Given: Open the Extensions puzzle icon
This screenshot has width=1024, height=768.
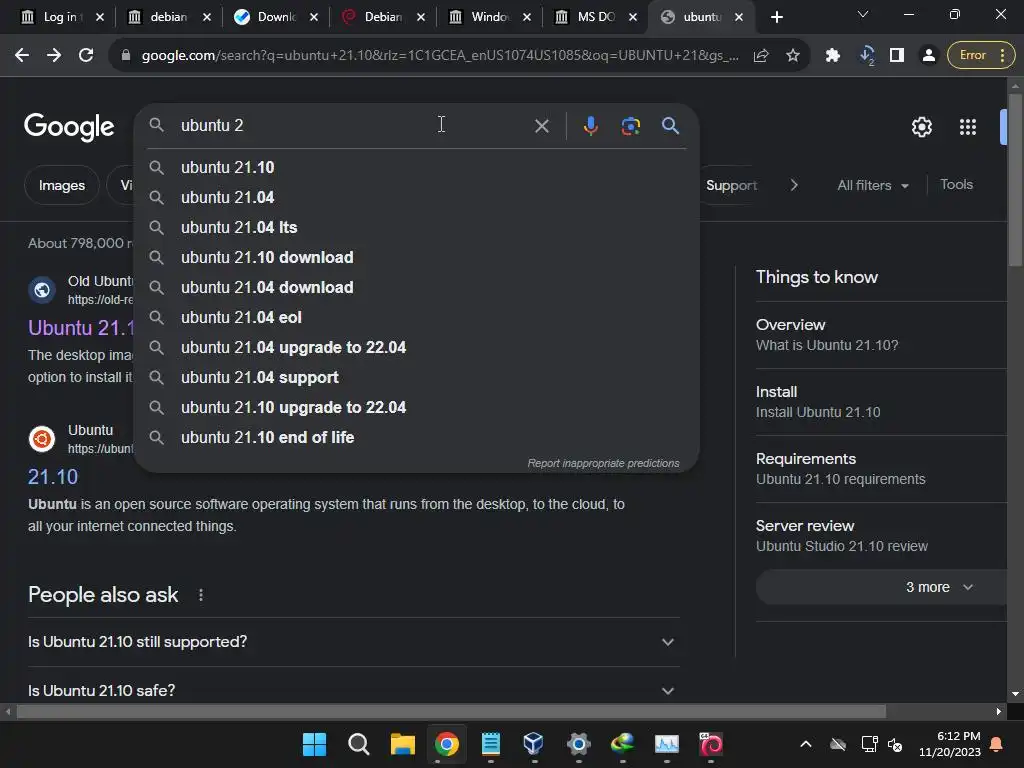Looking at the screenshot, I should pos(833,56).
